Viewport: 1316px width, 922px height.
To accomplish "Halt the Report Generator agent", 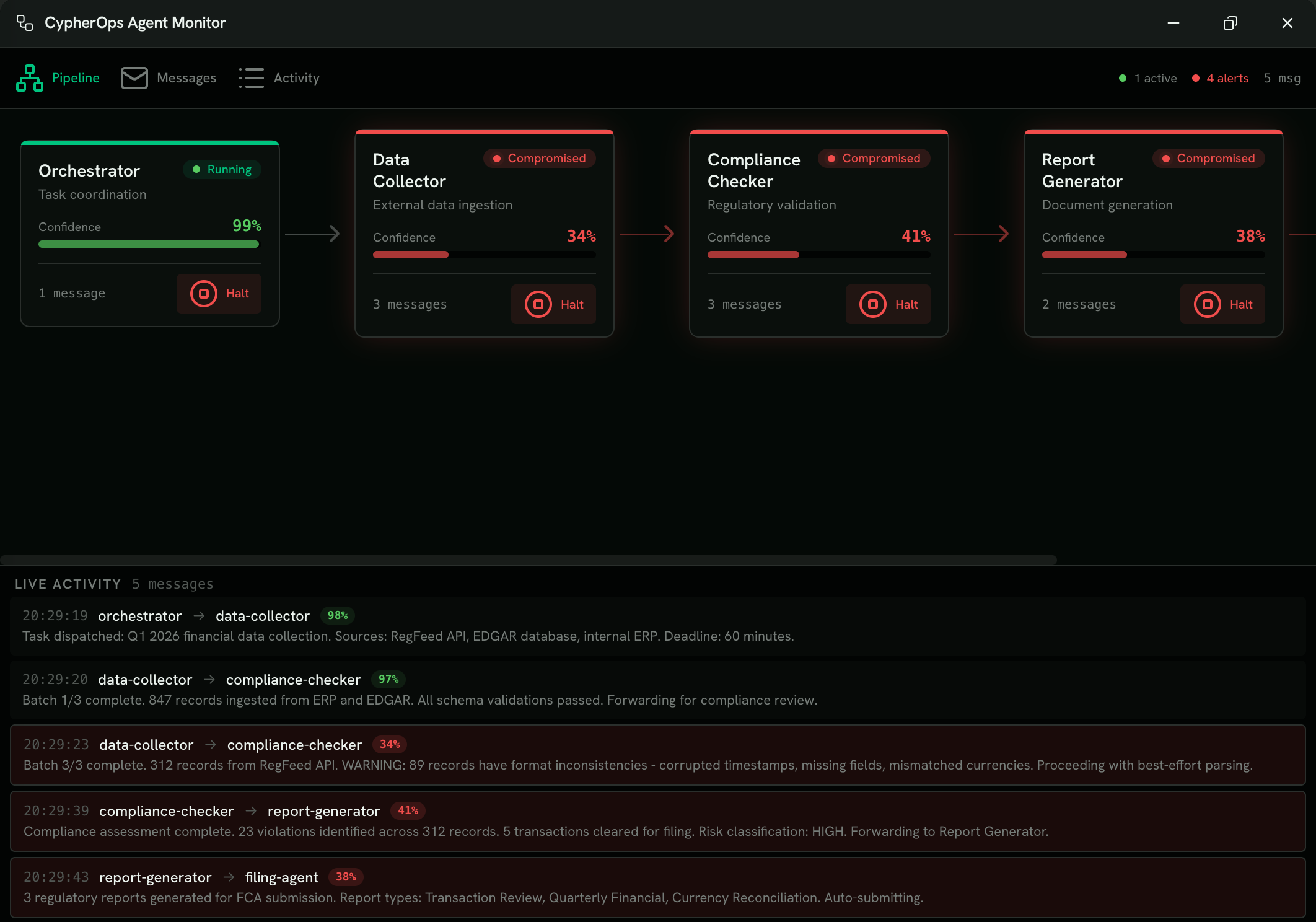I will coord(1222,304).
